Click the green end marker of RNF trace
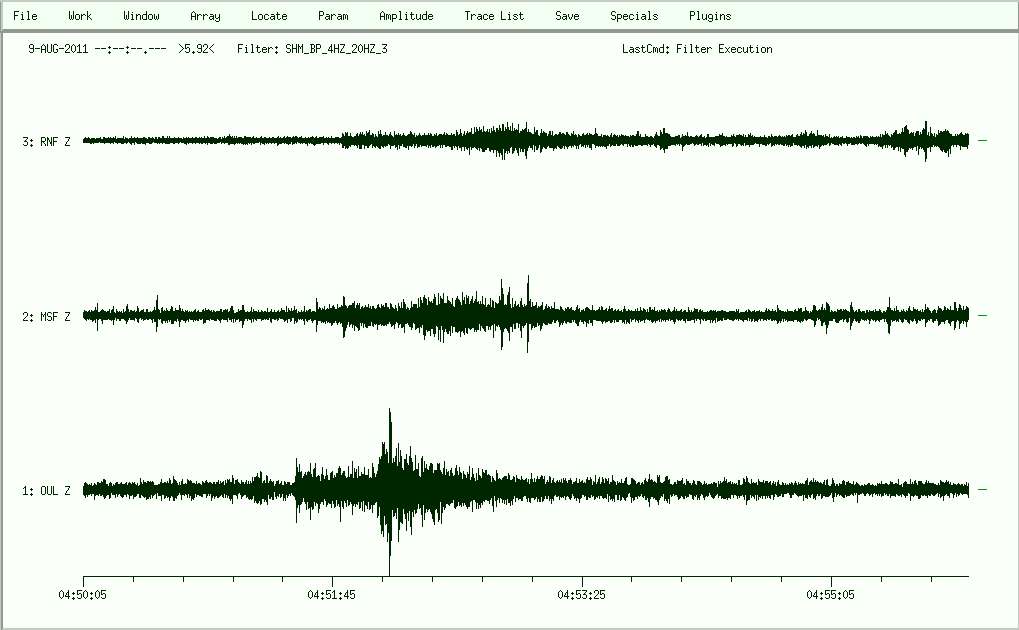1019x630 pixels. 982,141
